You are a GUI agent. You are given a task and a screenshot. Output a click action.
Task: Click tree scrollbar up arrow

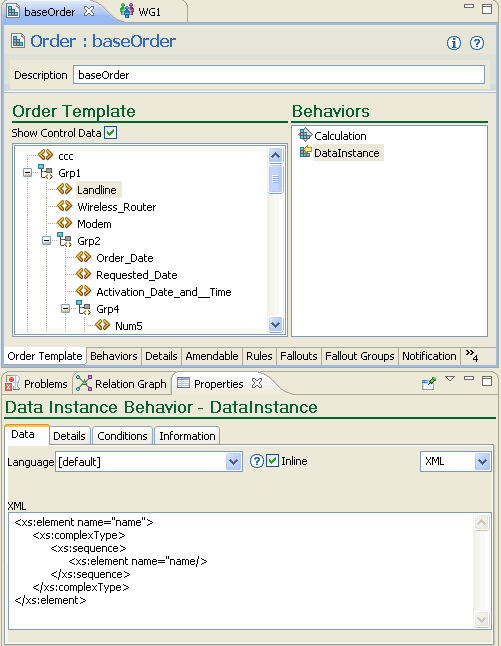click(275, 155)
